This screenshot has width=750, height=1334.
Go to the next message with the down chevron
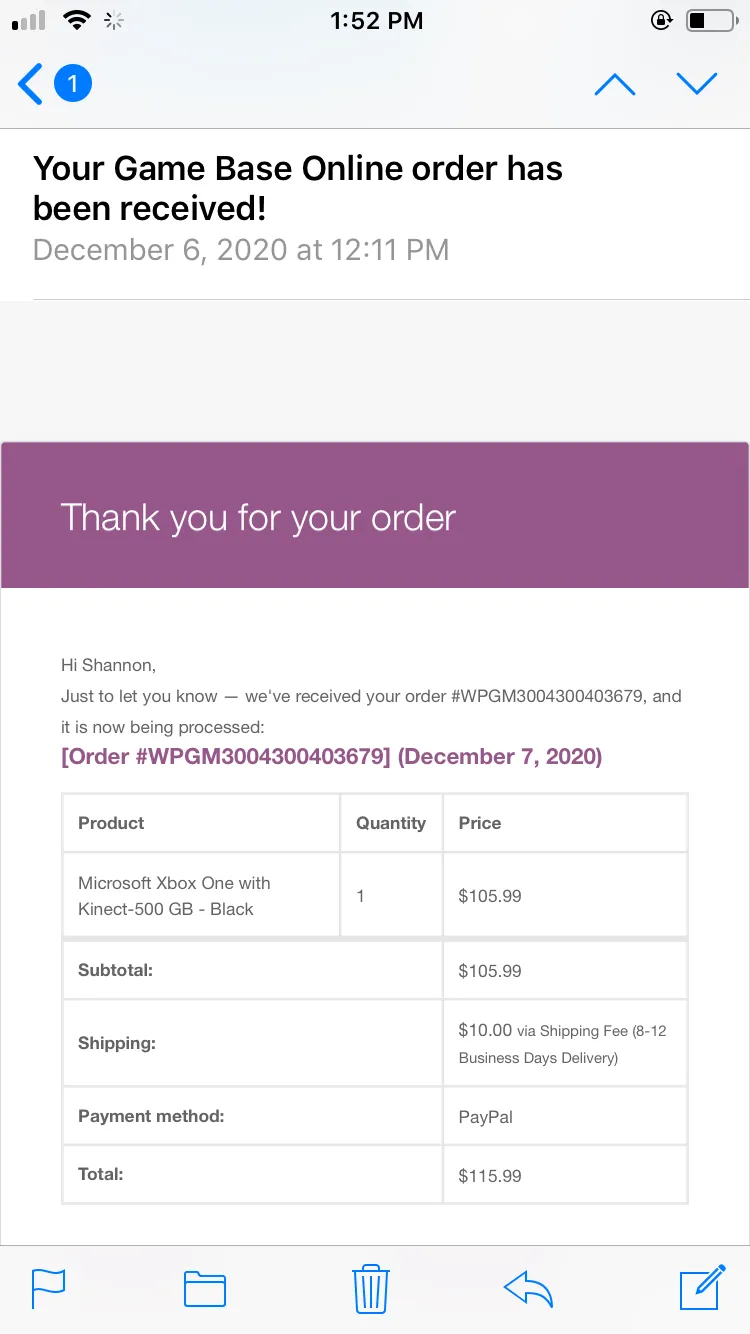(697, 84)
